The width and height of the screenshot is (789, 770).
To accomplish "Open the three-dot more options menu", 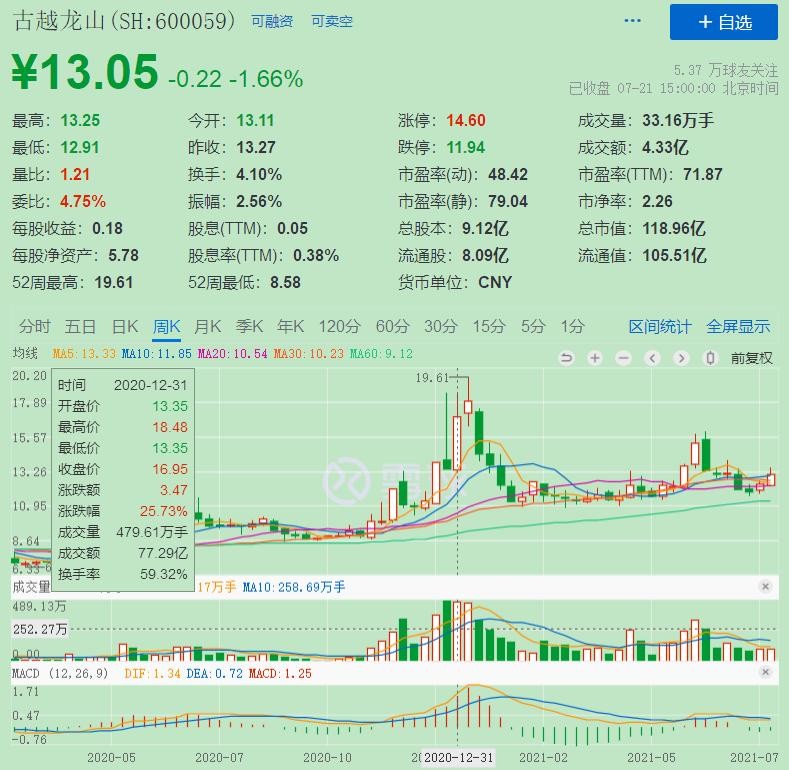I will [632, 21].
